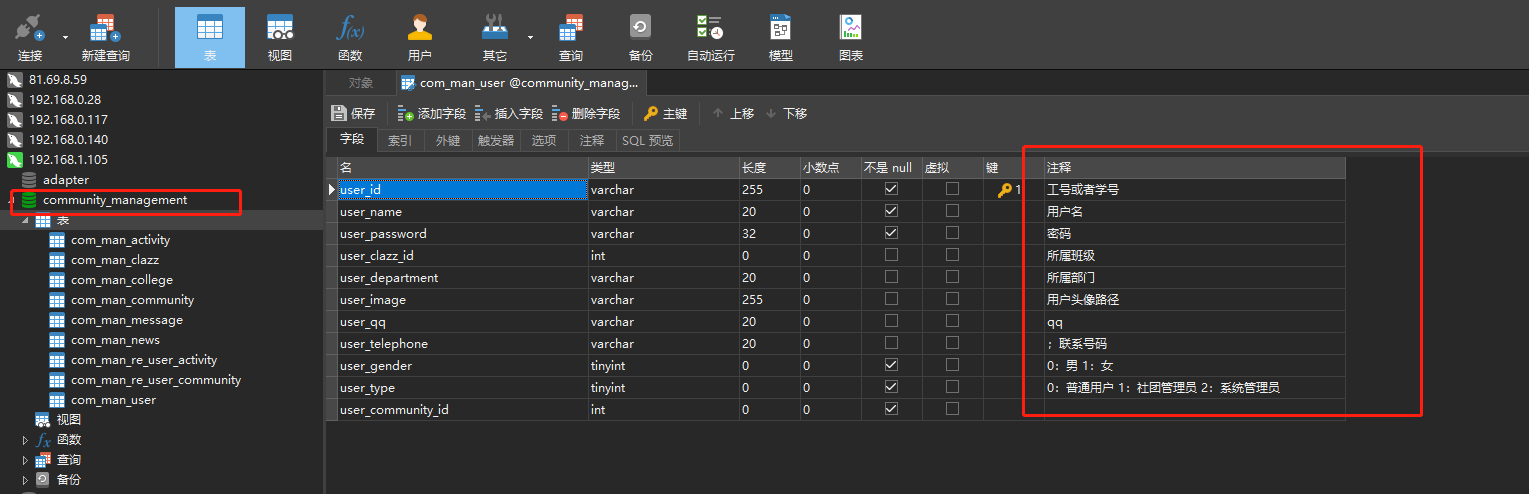The image size is (1529, 494).
Task: Click 上移 (Move Up) arrow
Action: [733, 114]
